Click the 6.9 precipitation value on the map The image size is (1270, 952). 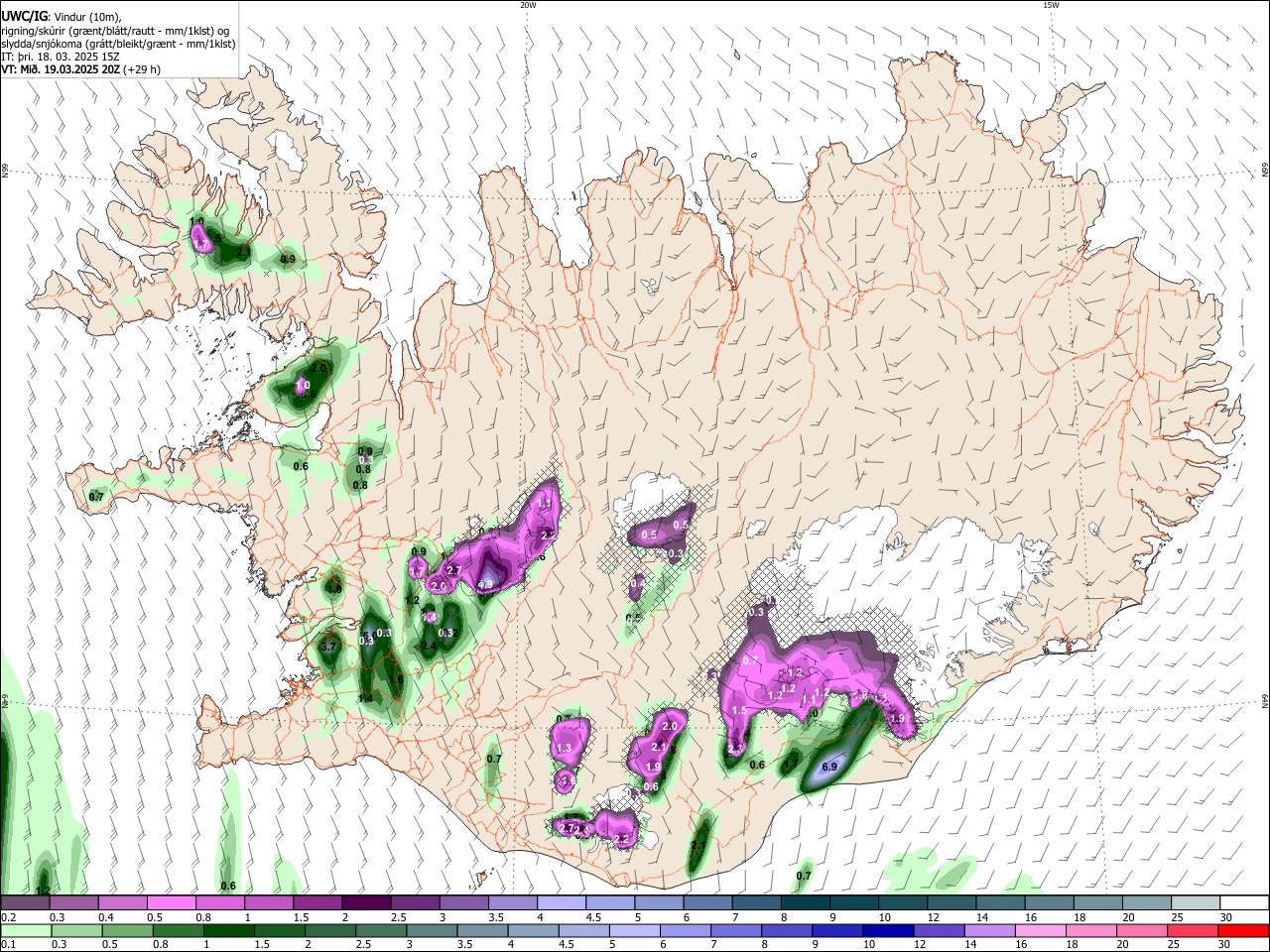tap(830, 767)
